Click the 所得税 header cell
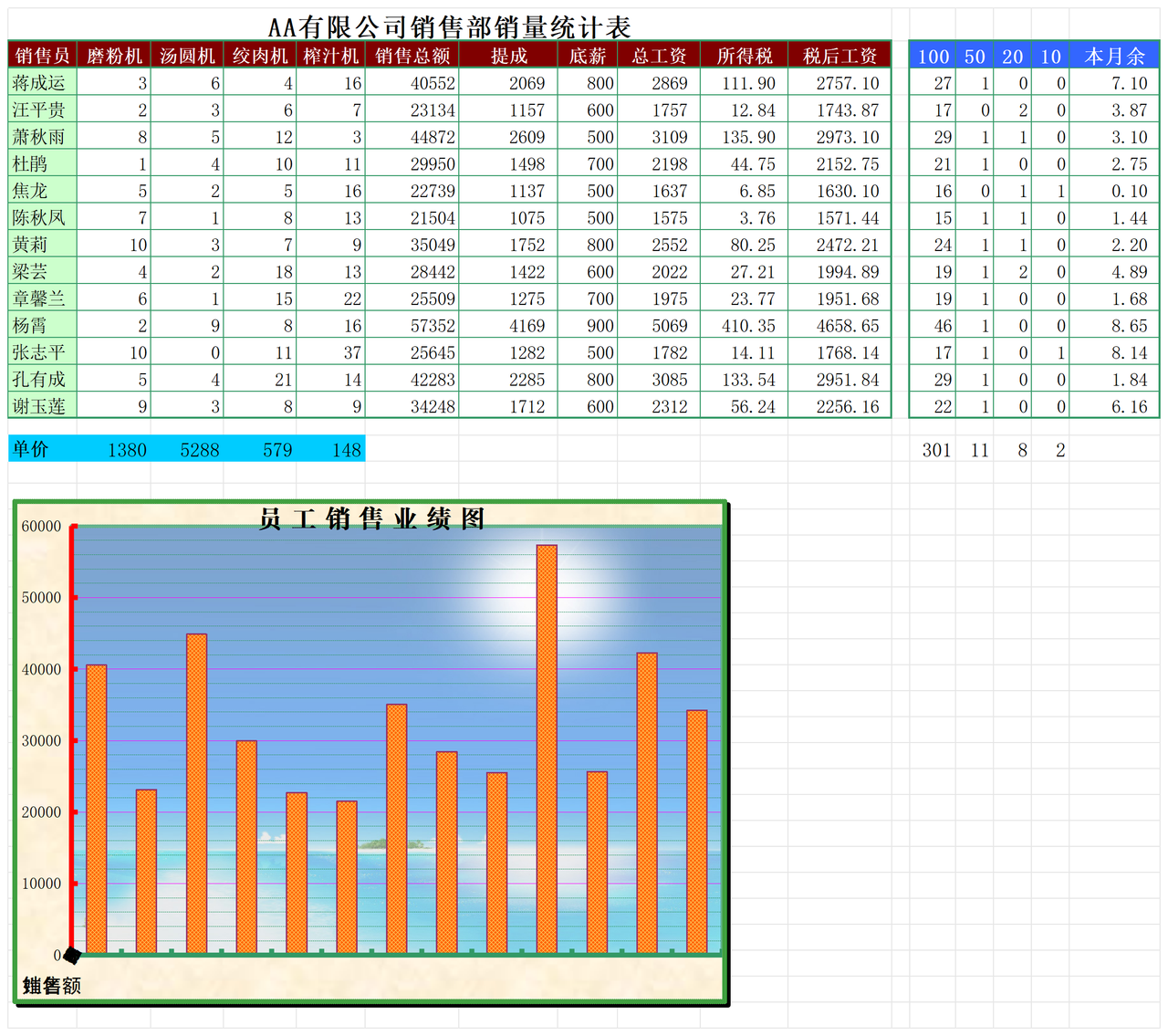This screenshot has width=1168, height=1036. tap(744, 56)
